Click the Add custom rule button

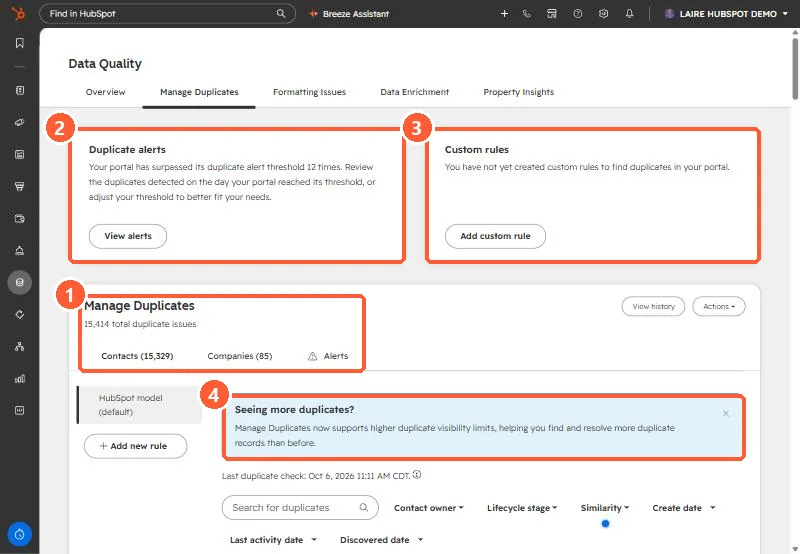coord(495,236)
